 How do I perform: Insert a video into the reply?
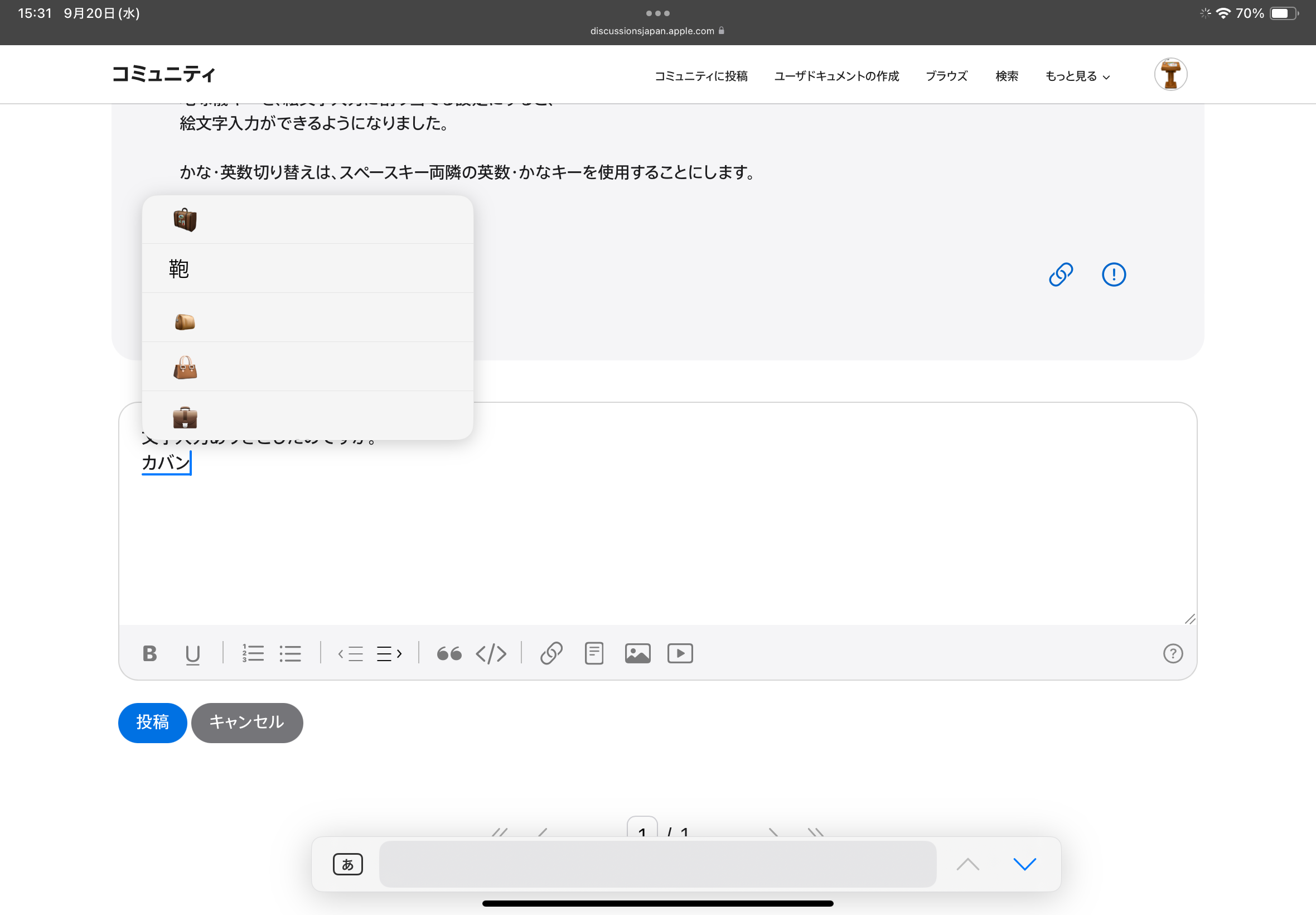(680, 653)
